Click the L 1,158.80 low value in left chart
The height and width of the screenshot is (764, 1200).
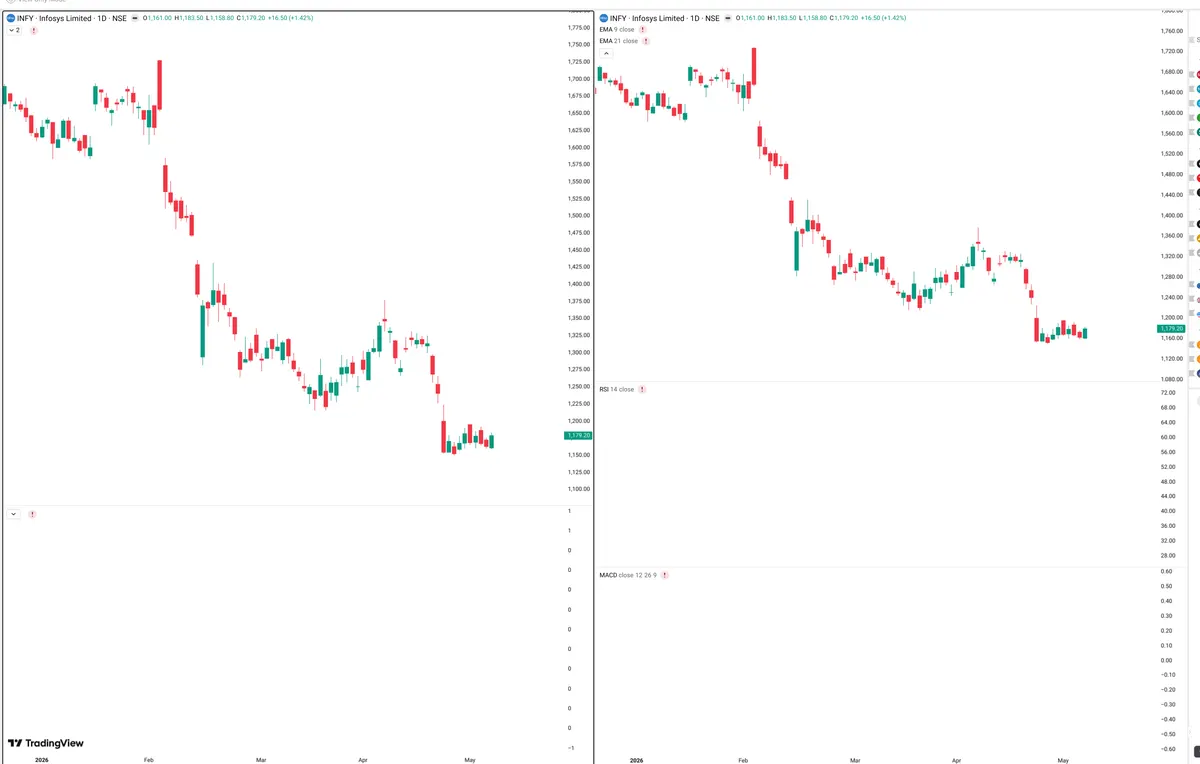pyautogui.click(x=219, y=18)
